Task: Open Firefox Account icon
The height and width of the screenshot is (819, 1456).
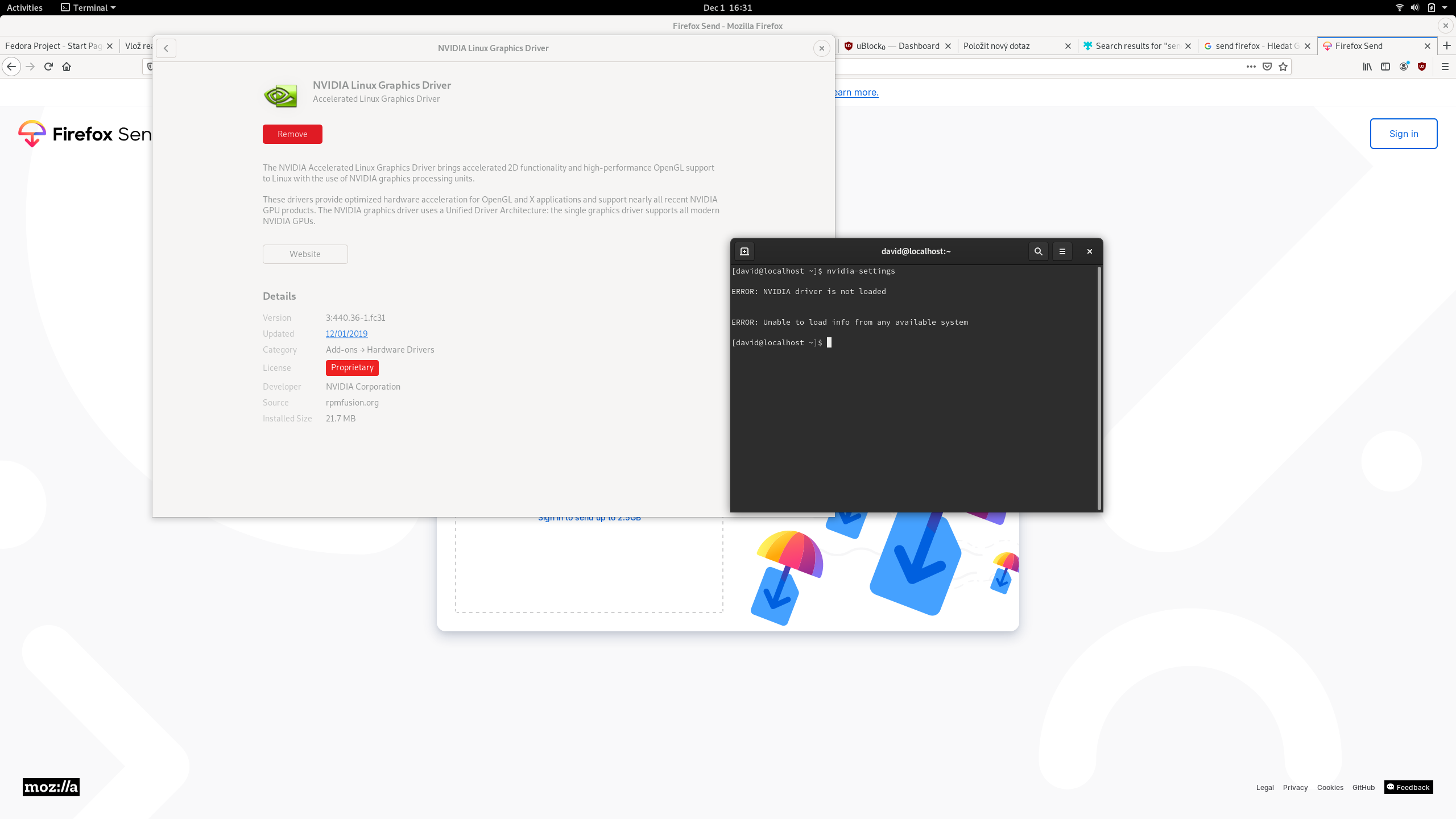Action: click(1404, 67)
